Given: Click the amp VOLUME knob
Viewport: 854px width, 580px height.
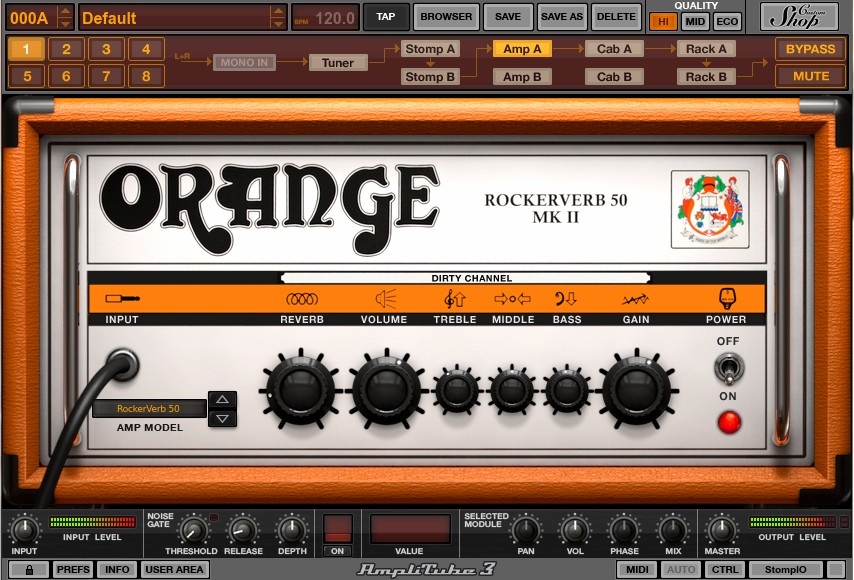Looking at the screenshot, I should point(386,389).
